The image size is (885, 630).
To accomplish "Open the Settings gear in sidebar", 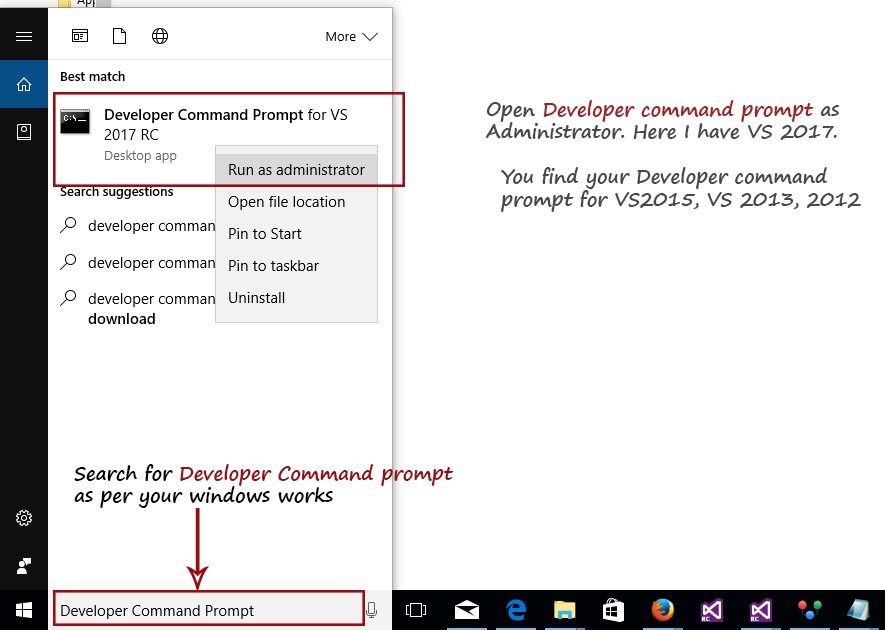I will 24,518.
